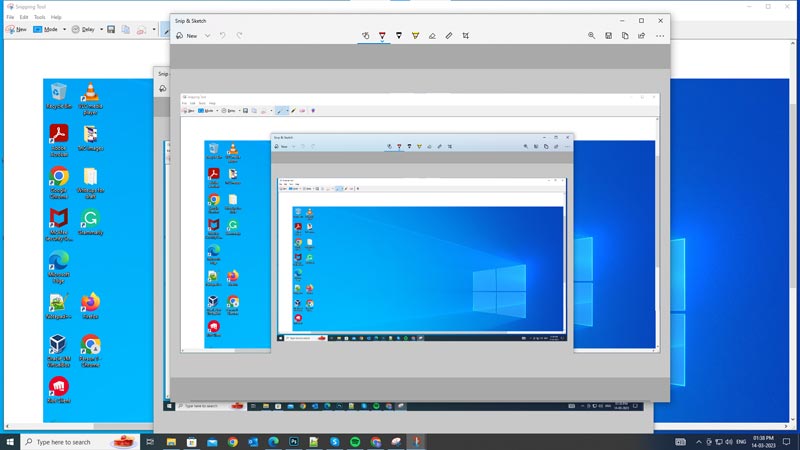800x450 pixels.
Task: Open the Tools menu in Snipping Tool
Action: [x=39, y=17]
